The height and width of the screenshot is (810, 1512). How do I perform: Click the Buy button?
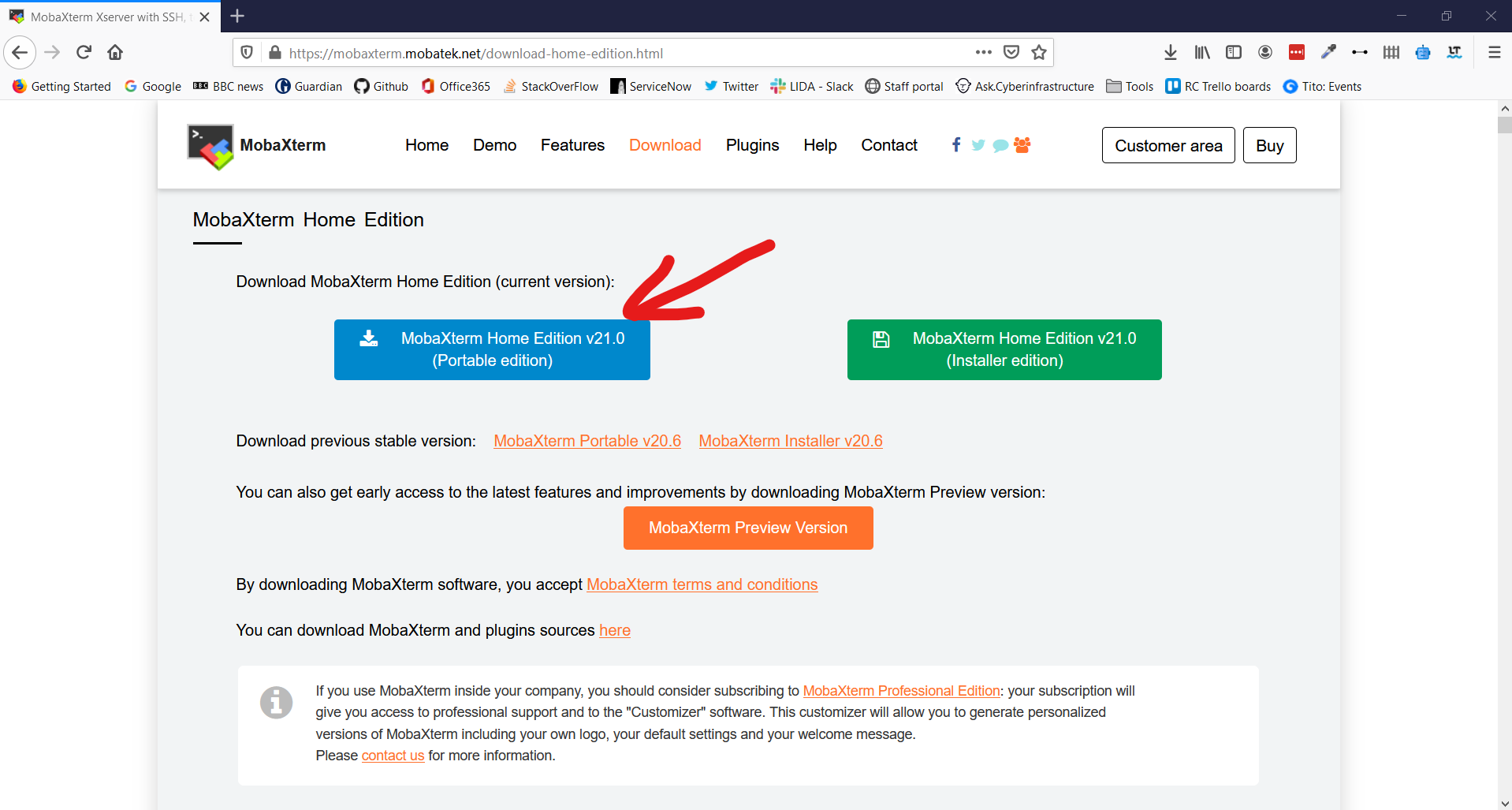pos(1269,145)
